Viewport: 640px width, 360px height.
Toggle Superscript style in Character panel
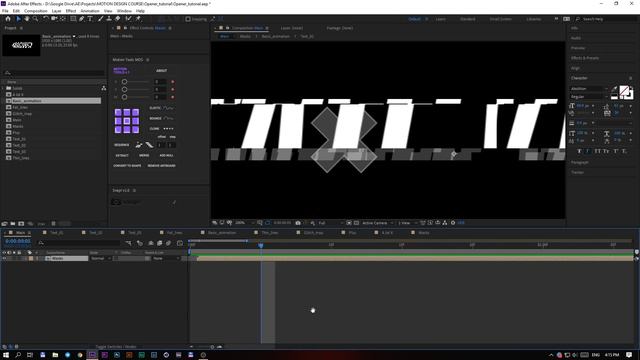[616, 151]
